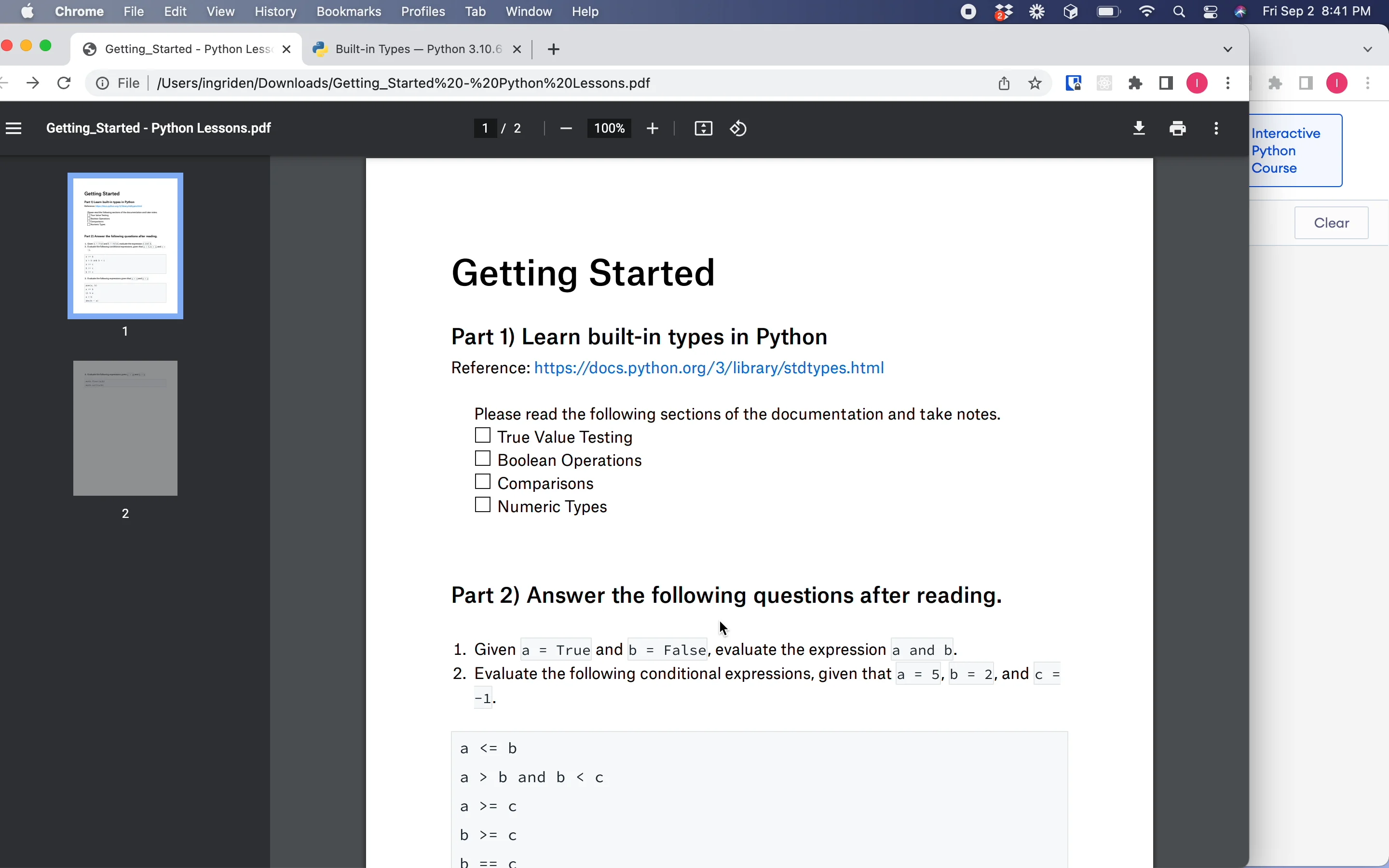This screenshot has width=1389, height=868.
Task: Switch to Built-in Types Python tab
Action: pyautogui.click(x=418, y=49)
